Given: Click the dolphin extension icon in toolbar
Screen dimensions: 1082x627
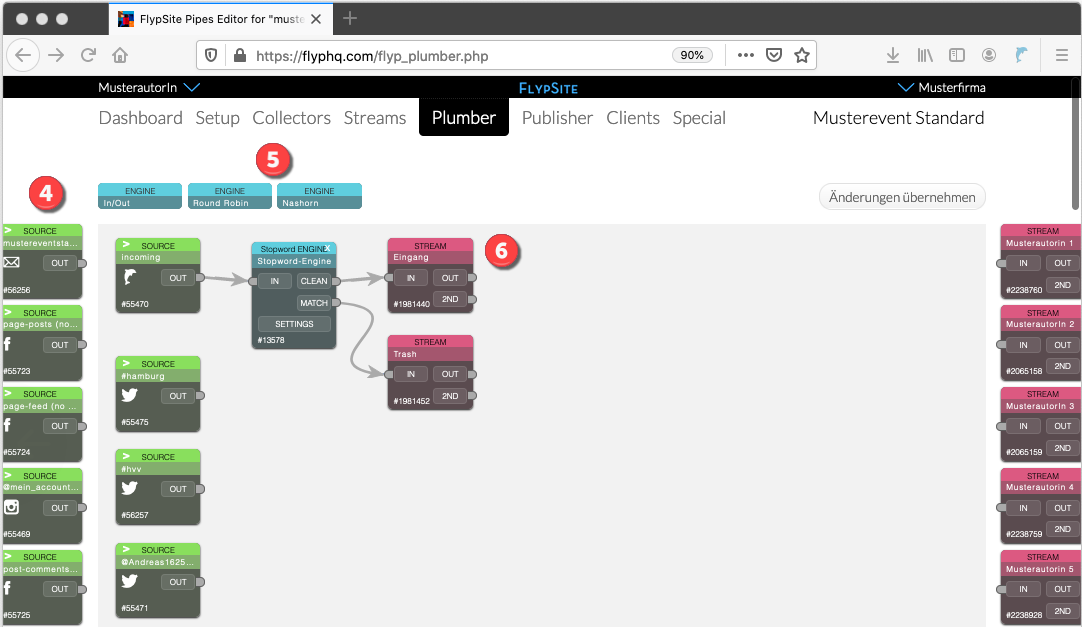Looking at the screenshot, I should [x=1021, y=55].
